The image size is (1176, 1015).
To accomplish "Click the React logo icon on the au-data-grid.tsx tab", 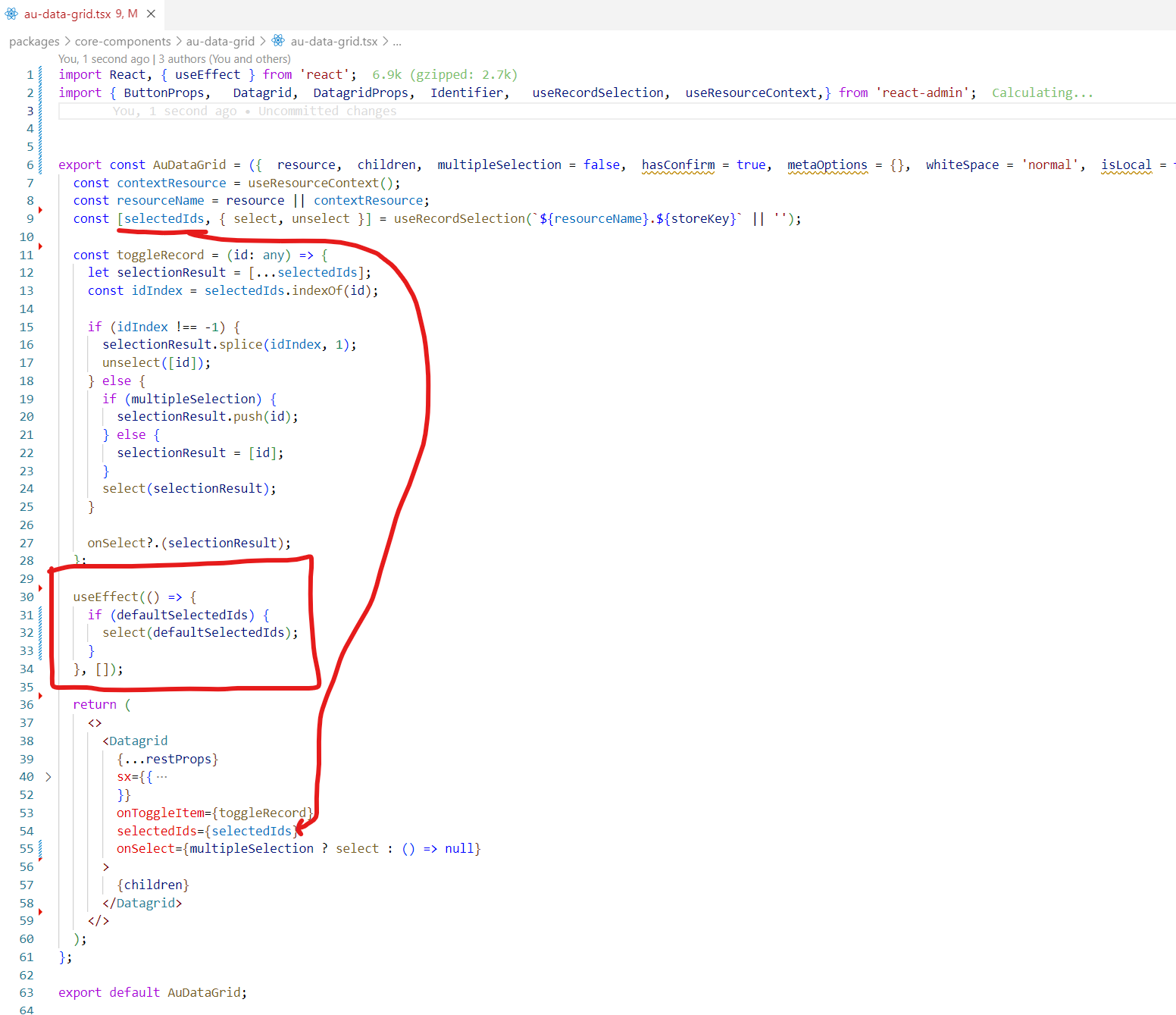I will 11,13.
